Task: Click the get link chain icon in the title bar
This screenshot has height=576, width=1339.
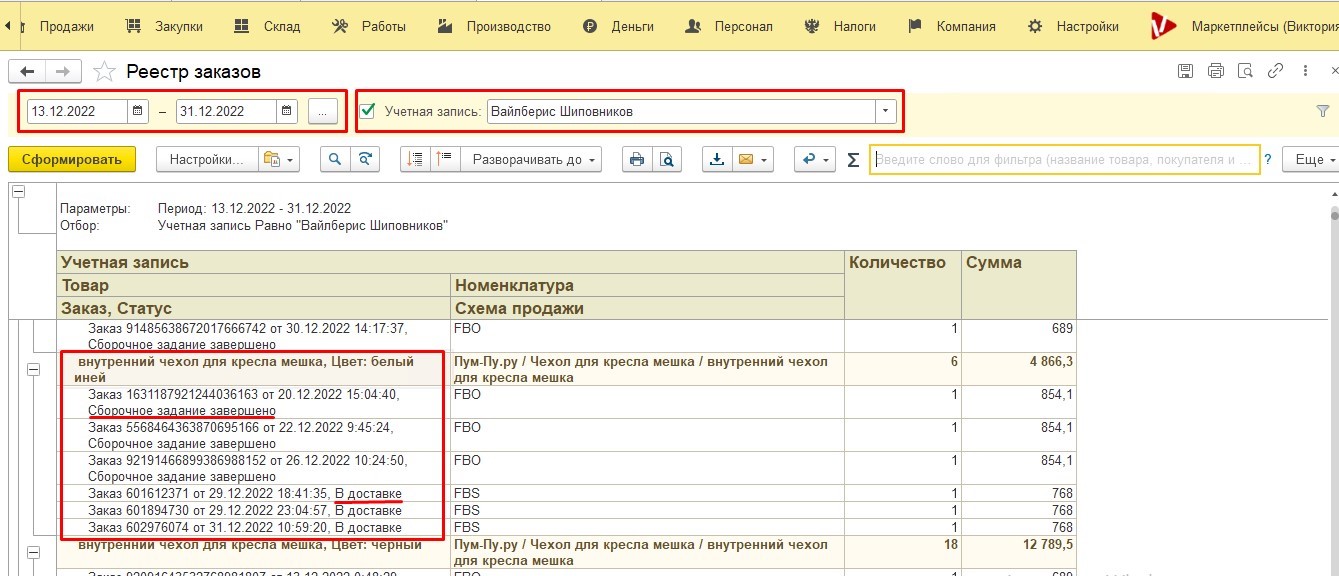Action: (x=1275, y=71)
